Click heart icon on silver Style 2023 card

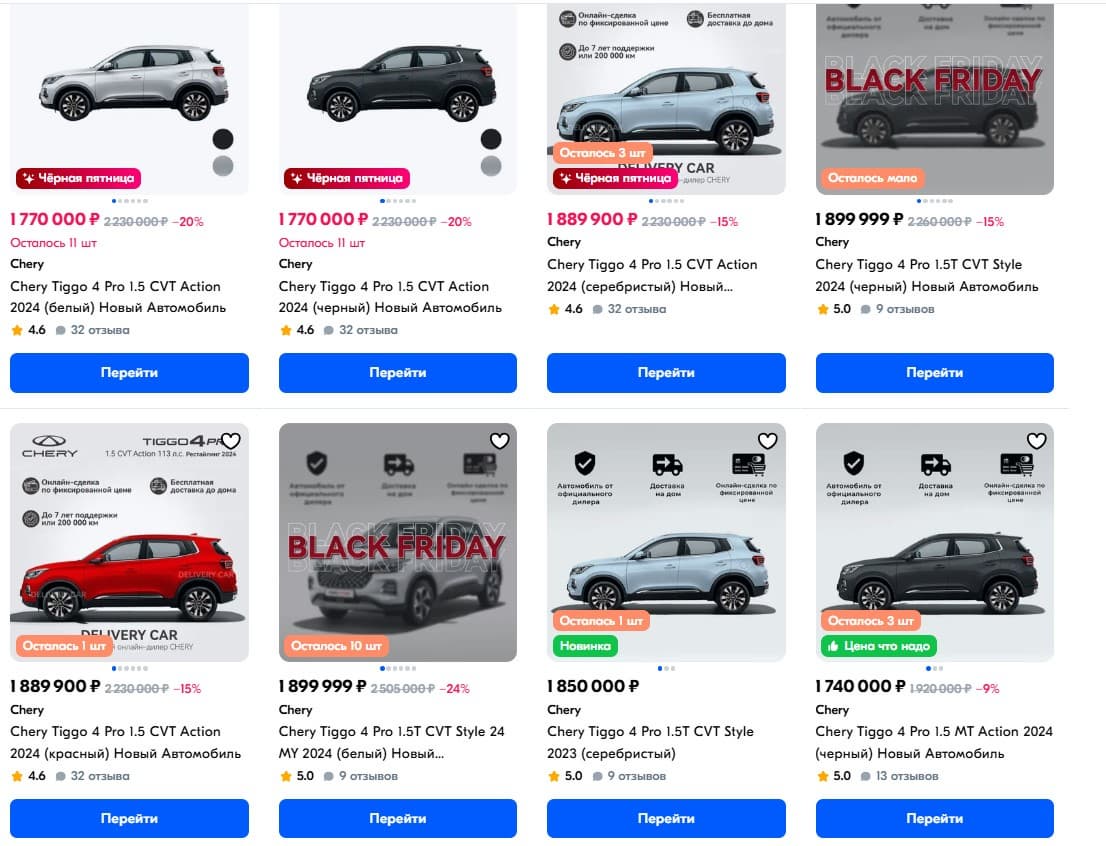coord(767,441)
